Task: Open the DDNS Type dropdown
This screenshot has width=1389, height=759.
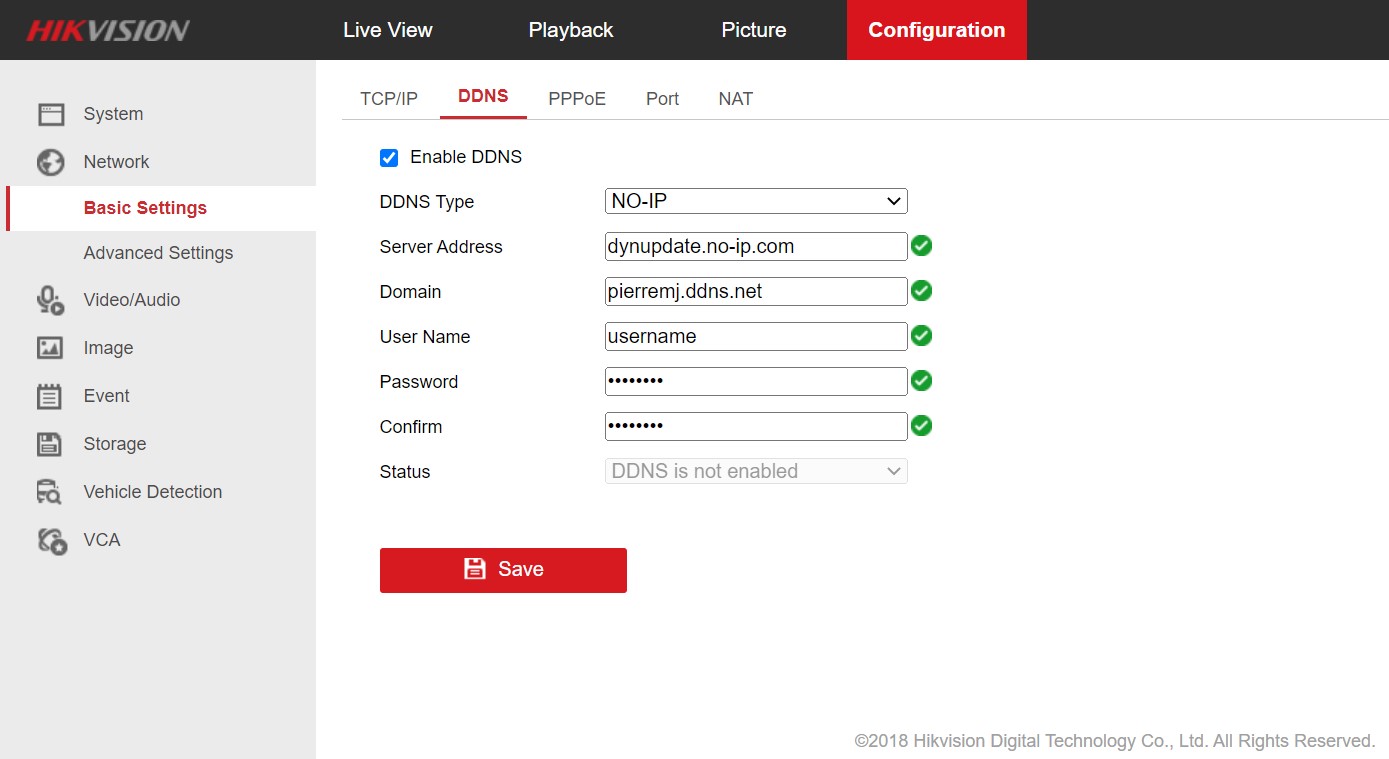Action: click(755, 201)
